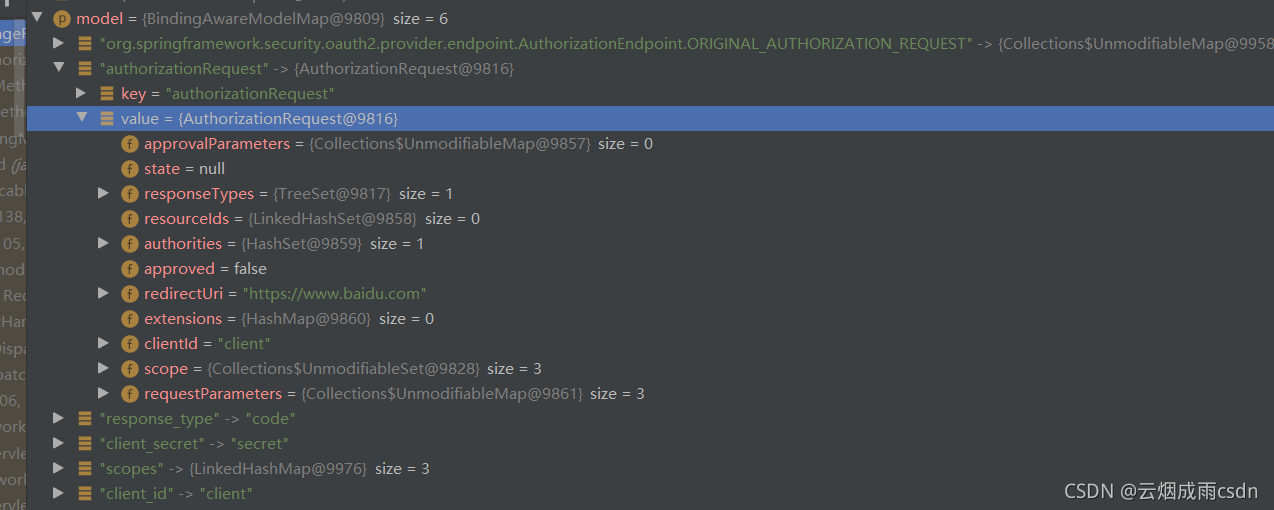The width and height of the screenshot is (1274, 510).
Task: Click the approvalParameters field icon
Action: pyautogui.click(x=129, y=144)
